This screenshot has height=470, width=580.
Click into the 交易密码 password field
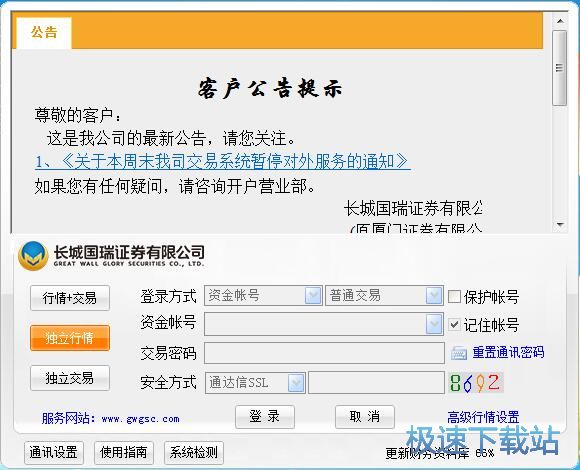coord(324,353)
